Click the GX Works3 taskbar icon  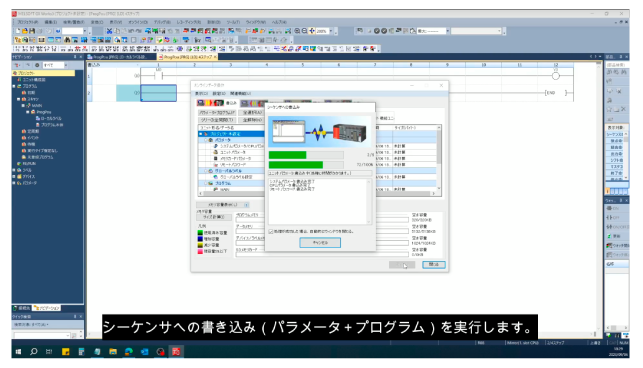[x=176, y=352]
